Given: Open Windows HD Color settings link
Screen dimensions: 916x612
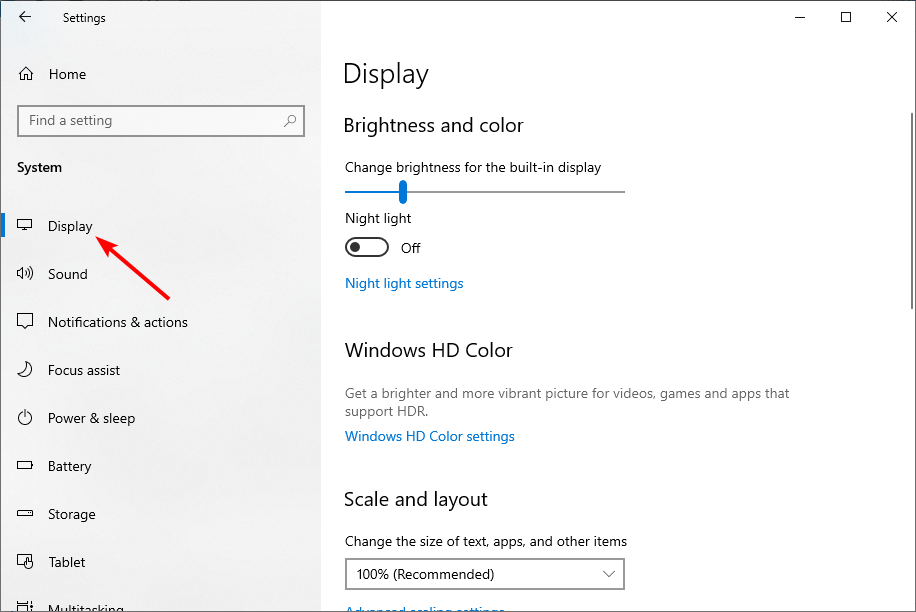Looking at the screenshot, I should (430, 436).
